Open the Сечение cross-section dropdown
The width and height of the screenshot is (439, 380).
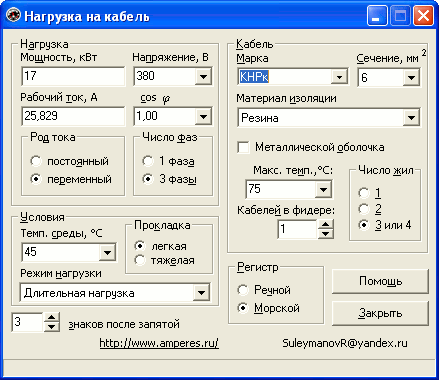[411, 78]
